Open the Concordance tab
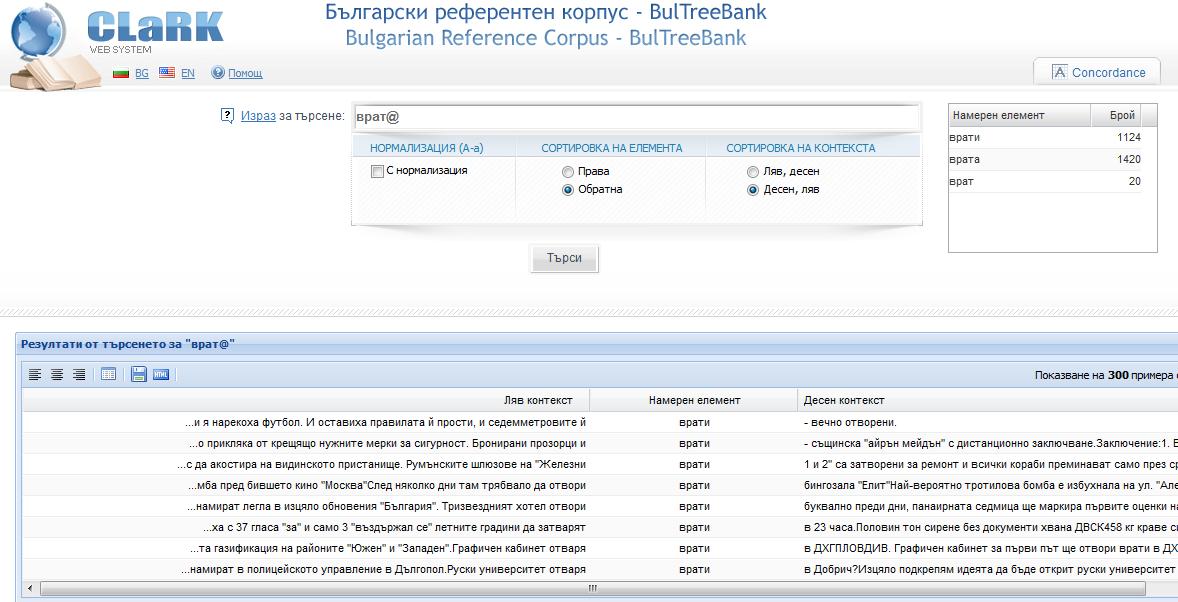1178x602 pixels. point(1098,72)
